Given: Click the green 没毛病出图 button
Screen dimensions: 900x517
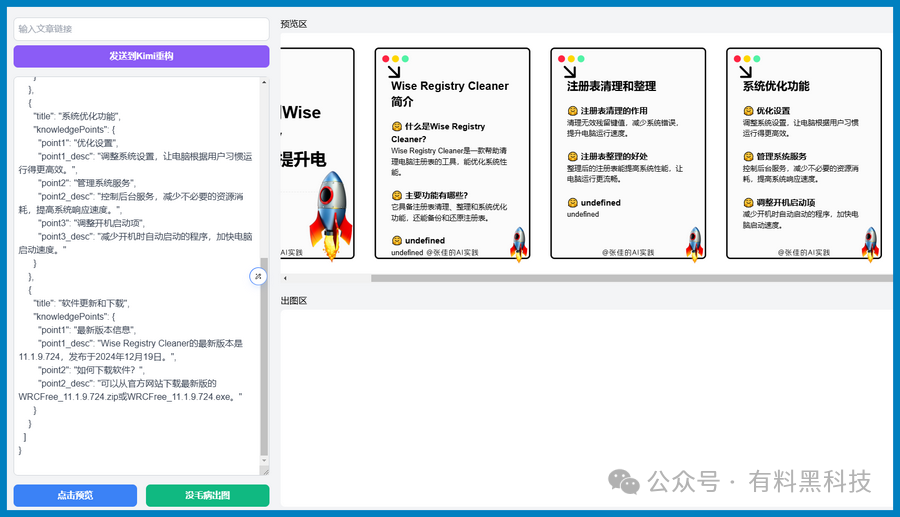Looking at the screenshot, I should 207,495.
